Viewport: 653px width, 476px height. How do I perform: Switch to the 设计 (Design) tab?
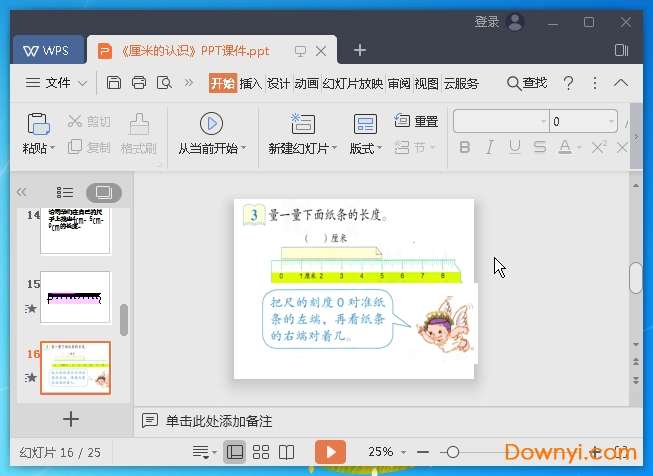278,83
